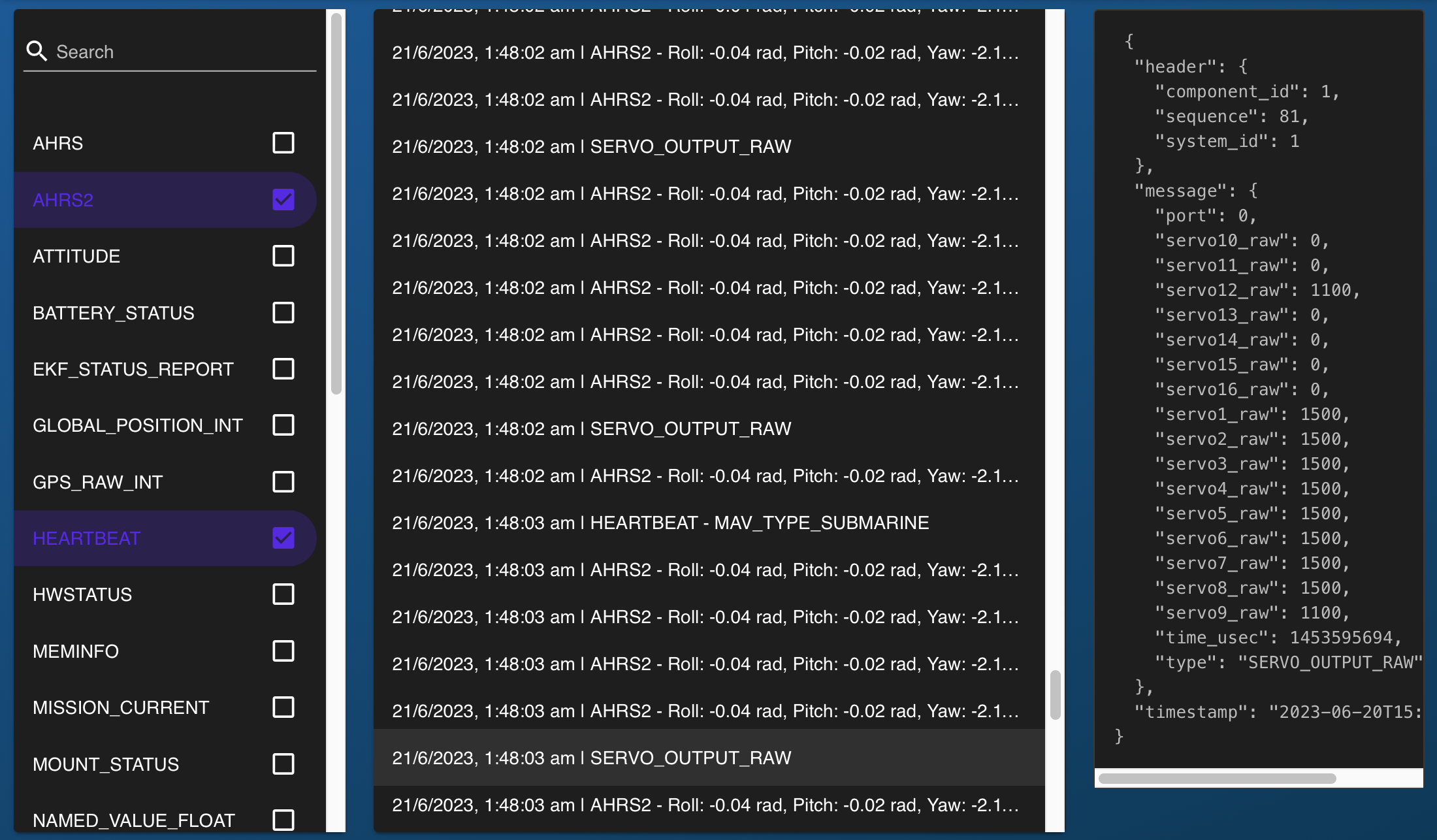
Task: Enable ATTITUDE message type filter
Action: [x=283, y=256]
